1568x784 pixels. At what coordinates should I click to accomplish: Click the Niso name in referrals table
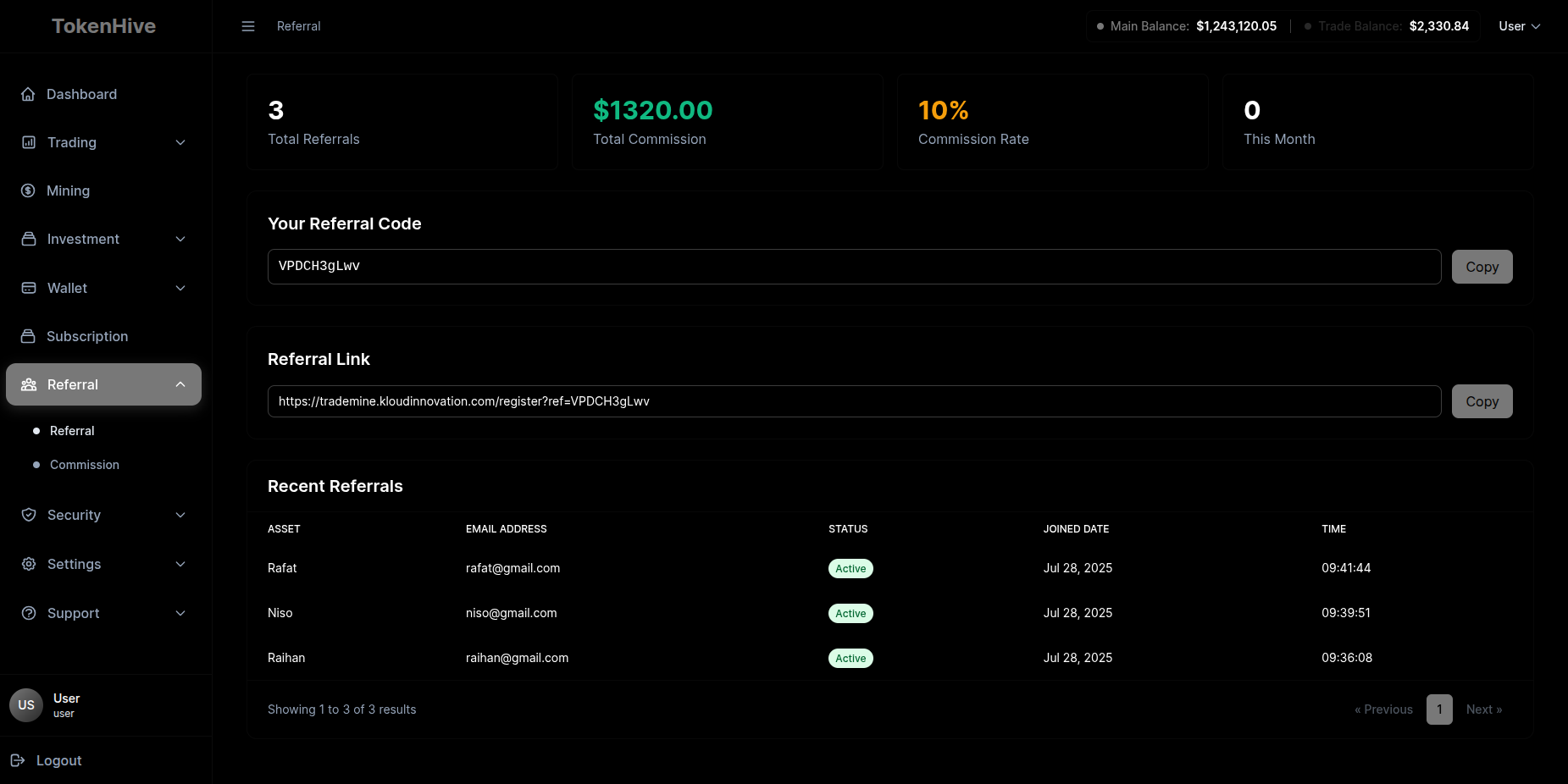280,613
